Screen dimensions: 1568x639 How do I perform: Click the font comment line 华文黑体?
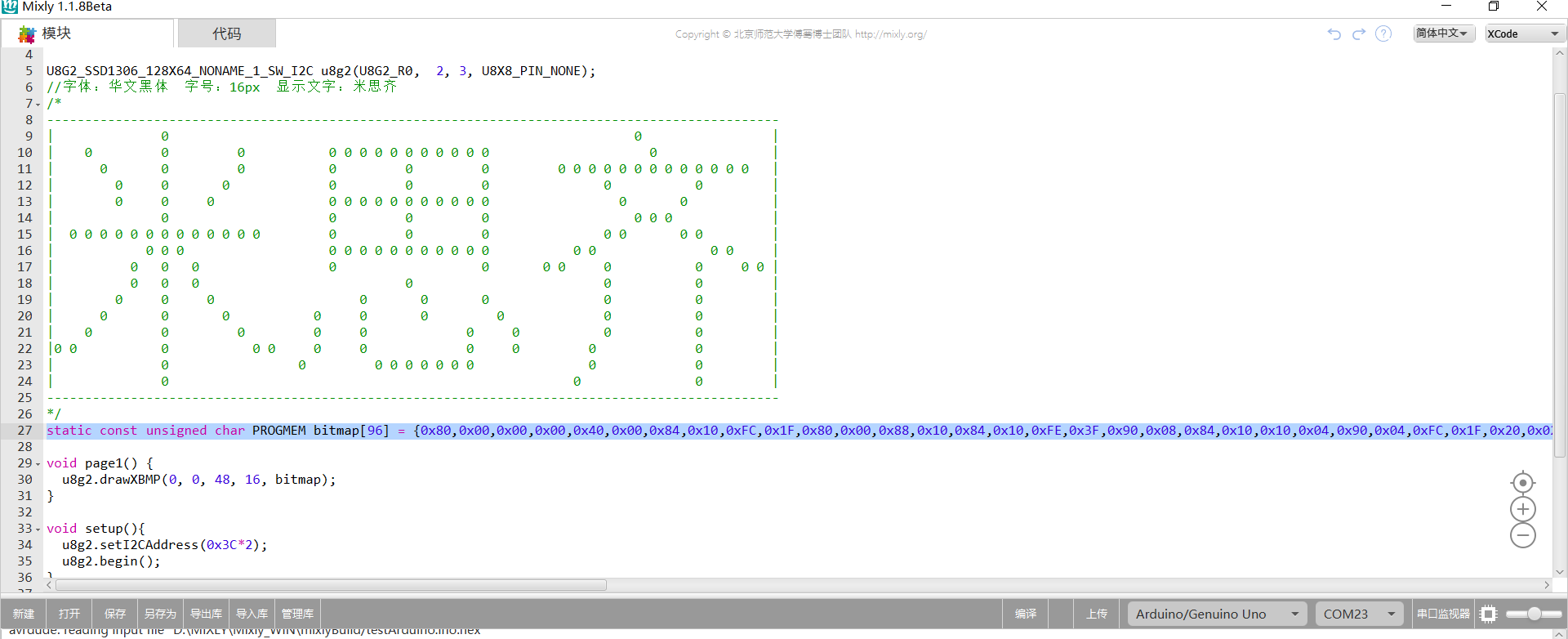click(x=221, y=87)
